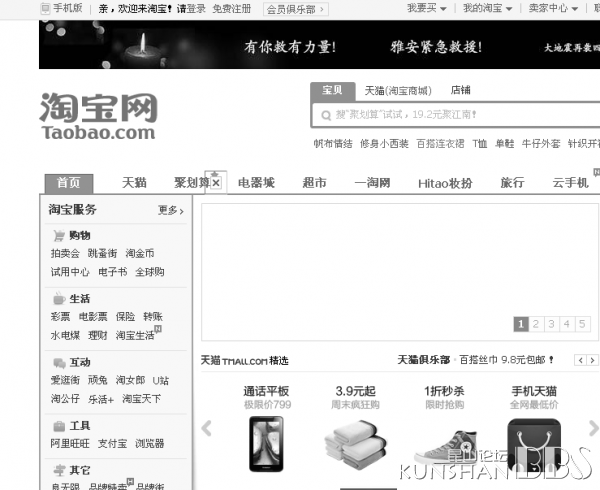Click the chat bubbles icon beside 互动

pyautogui.click(x=59, y=362)
